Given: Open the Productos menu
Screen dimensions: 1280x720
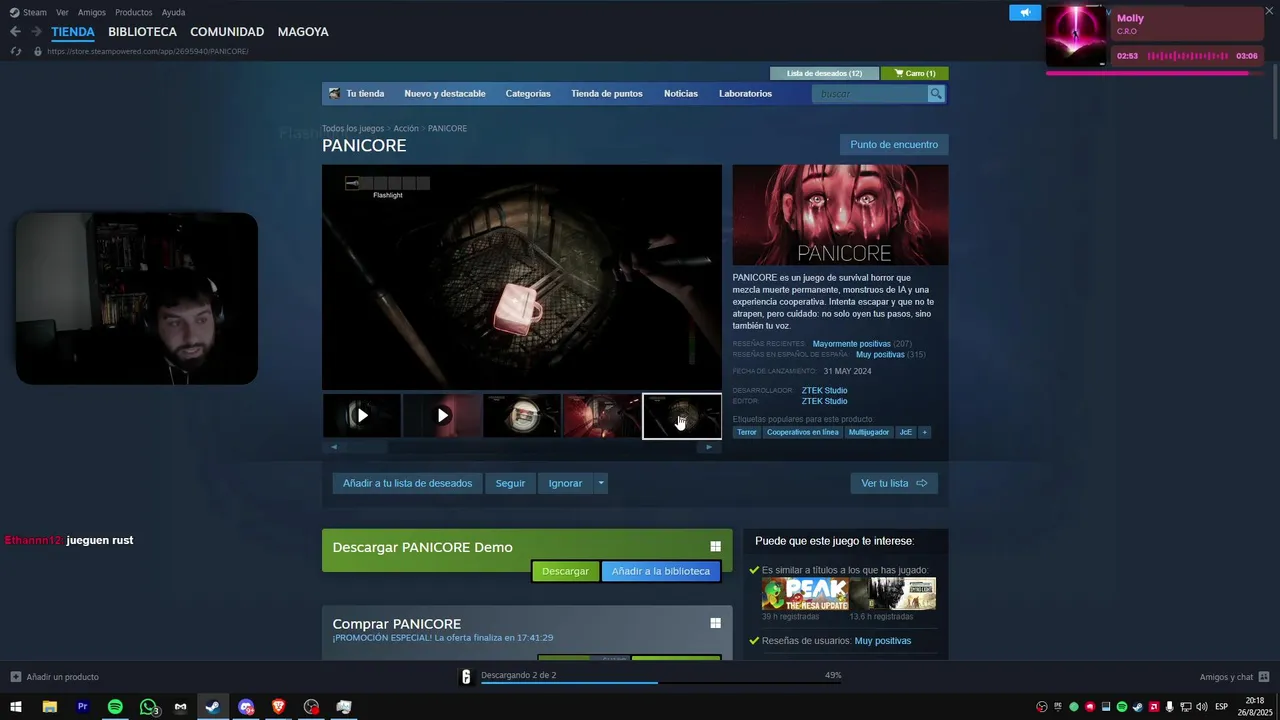Looking at the screenshot, I should click(134, 13).
